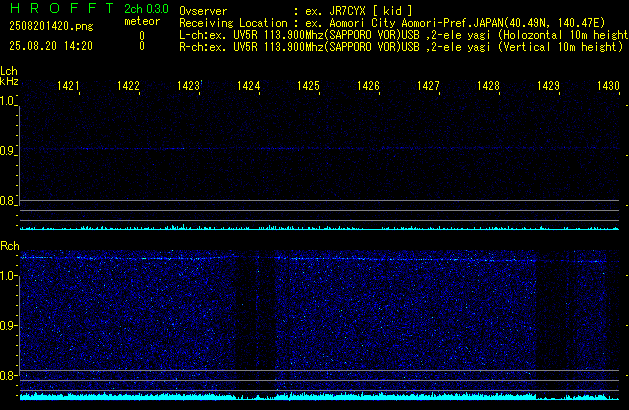Click the Lch cyan signal-level trace
Screen dimensions: 629x410
[x=319, y=227]
